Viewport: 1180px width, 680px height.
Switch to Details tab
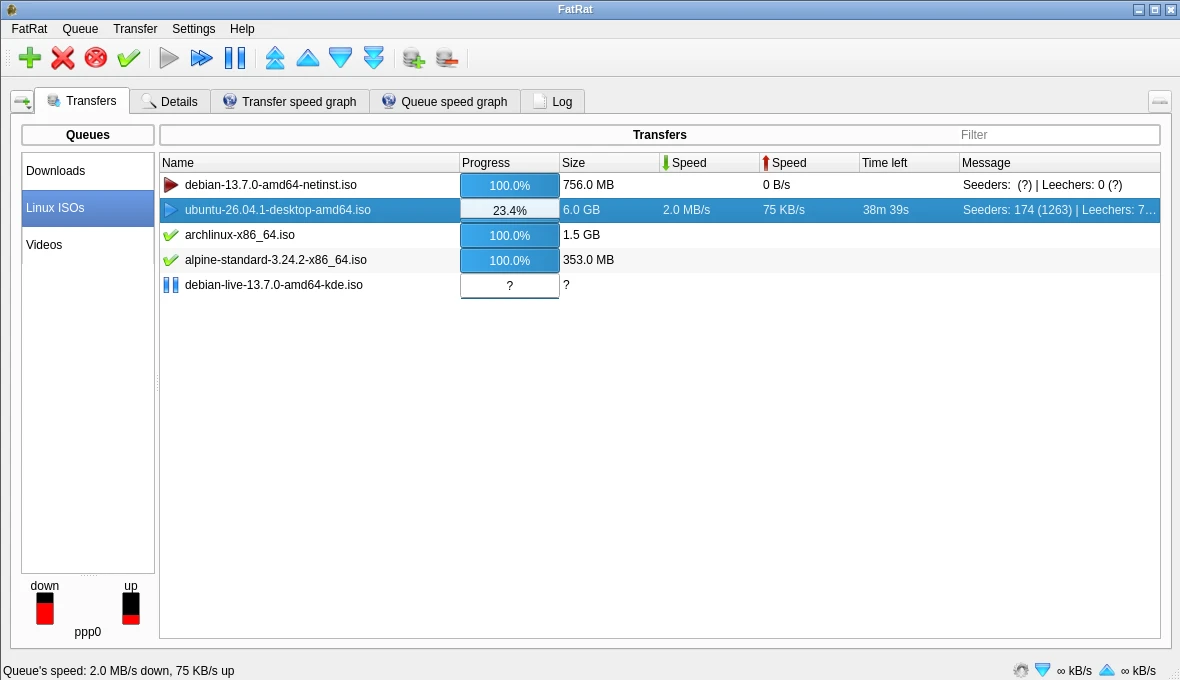click(170, 102)
